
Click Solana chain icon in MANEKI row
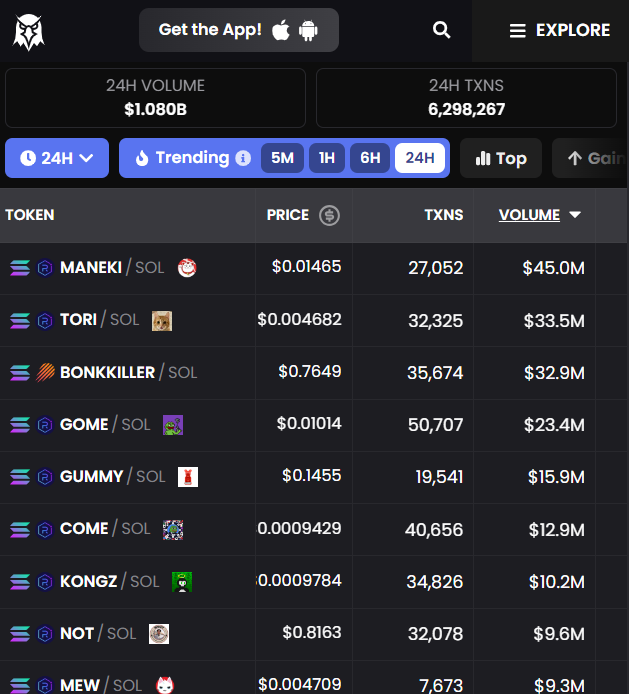point(20,268)
